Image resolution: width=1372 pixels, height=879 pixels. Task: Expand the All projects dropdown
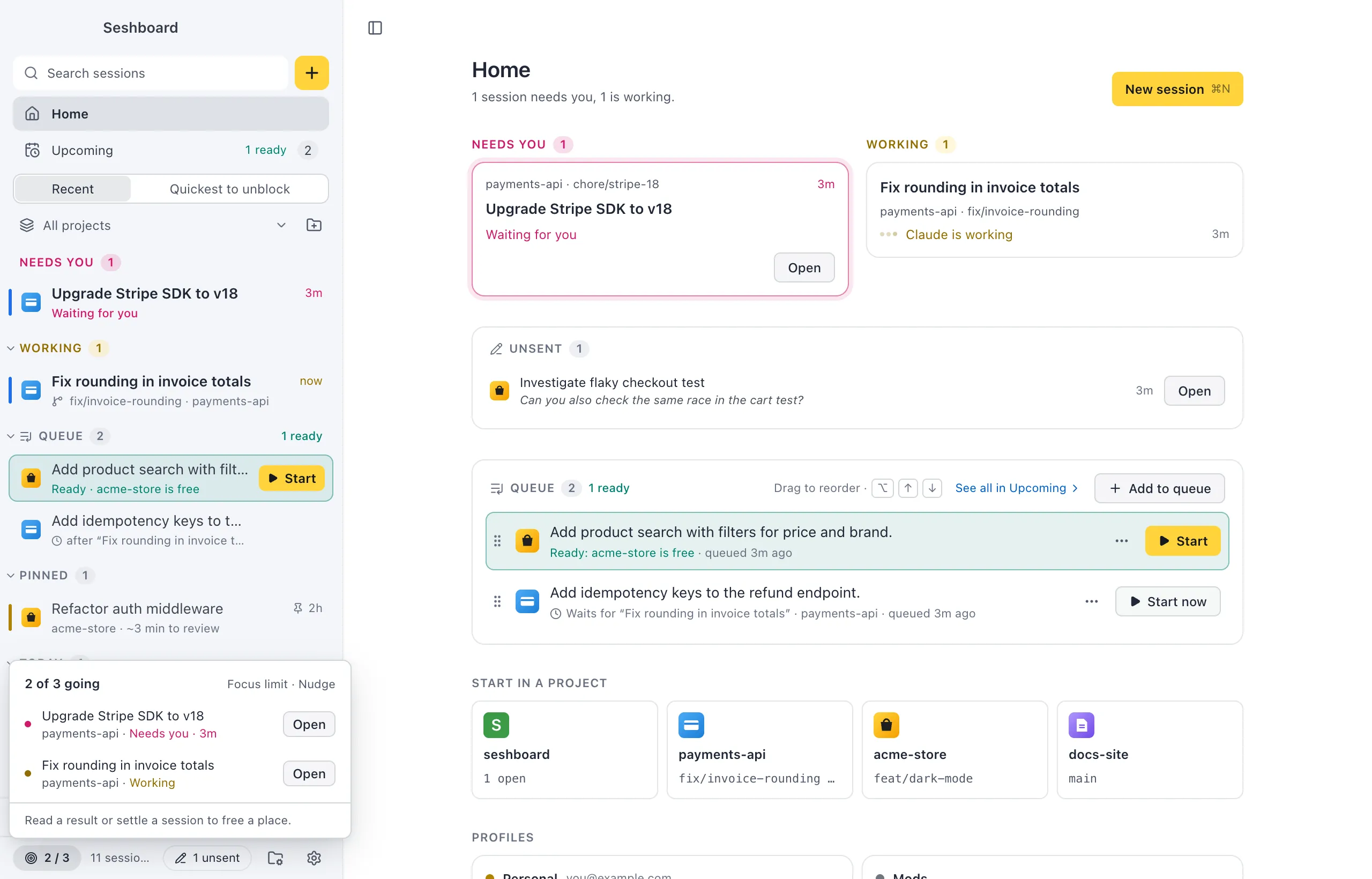(x=154, y=225)
